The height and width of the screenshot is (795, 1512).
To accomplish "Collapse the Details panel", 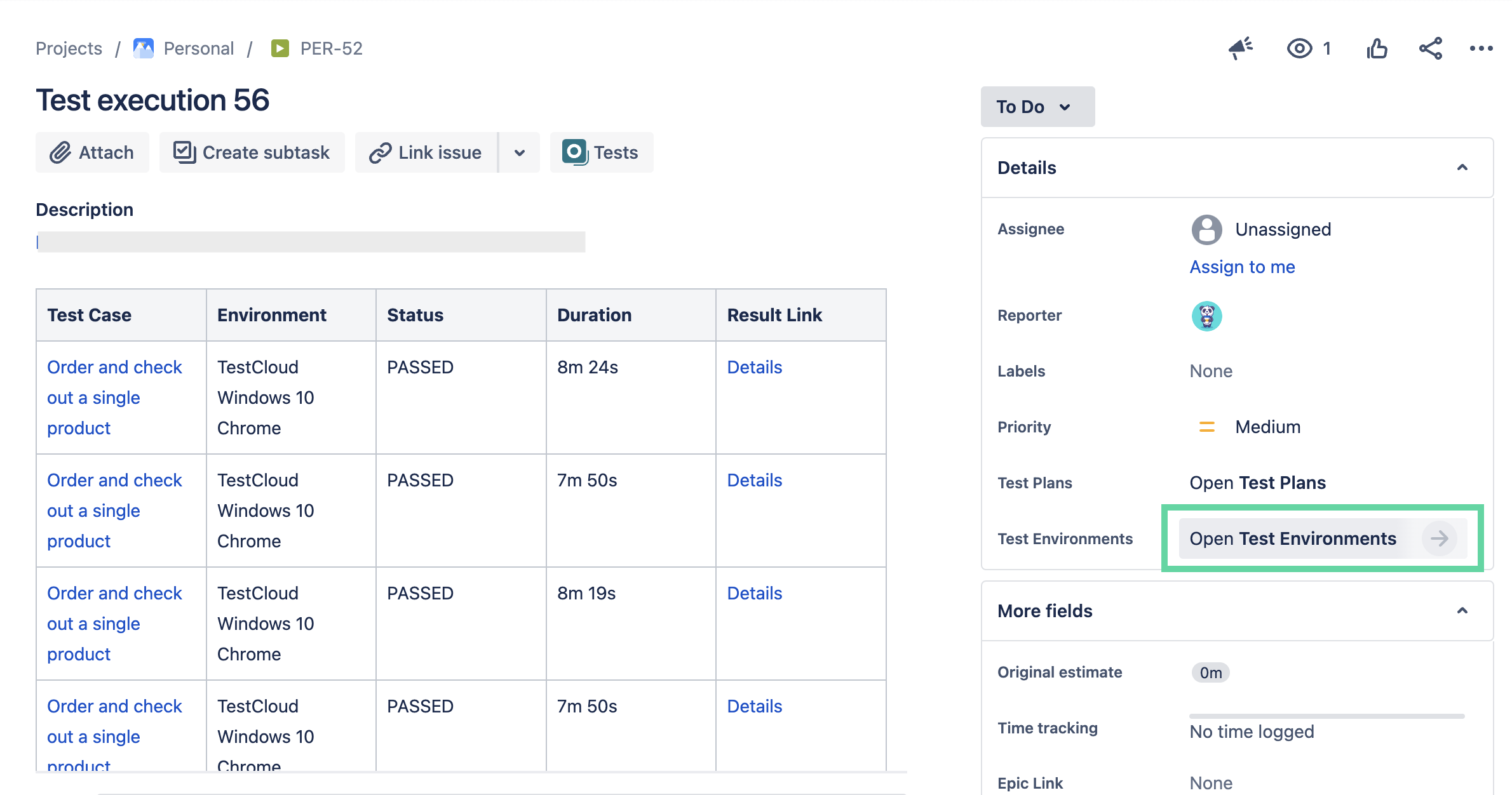I will click(1462, 168).
